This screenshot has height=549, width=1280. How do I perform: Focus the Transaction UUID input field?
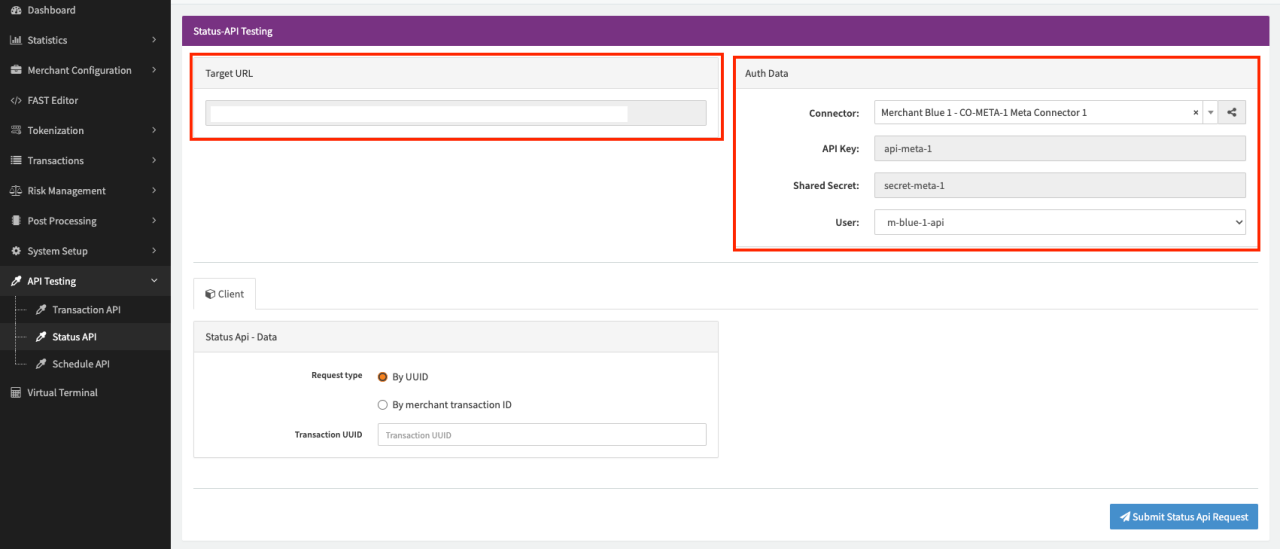541,435
